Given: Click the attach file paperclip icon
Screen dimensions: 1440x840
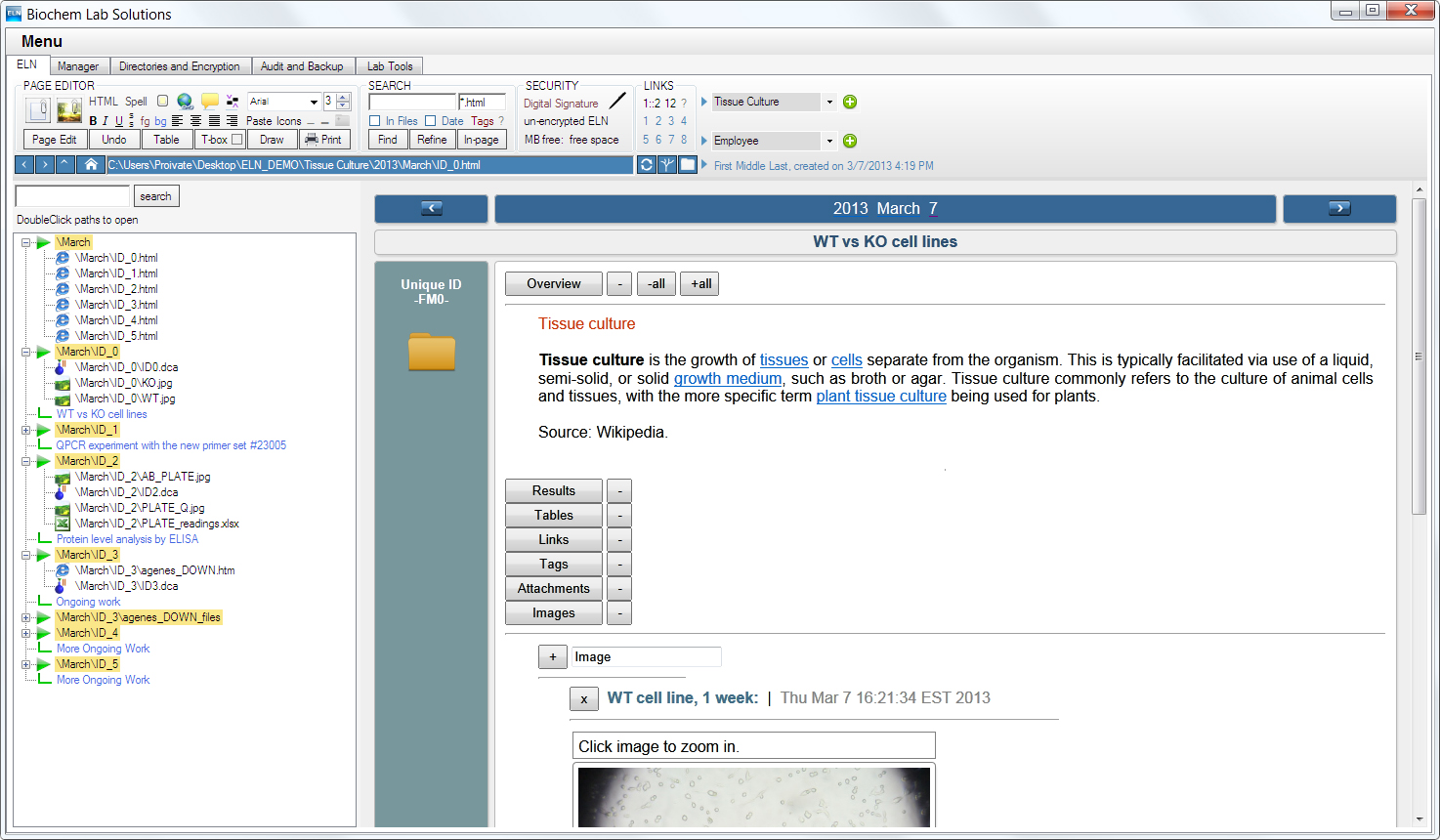Looking at the screenshot, I should [x=39, y=109].
